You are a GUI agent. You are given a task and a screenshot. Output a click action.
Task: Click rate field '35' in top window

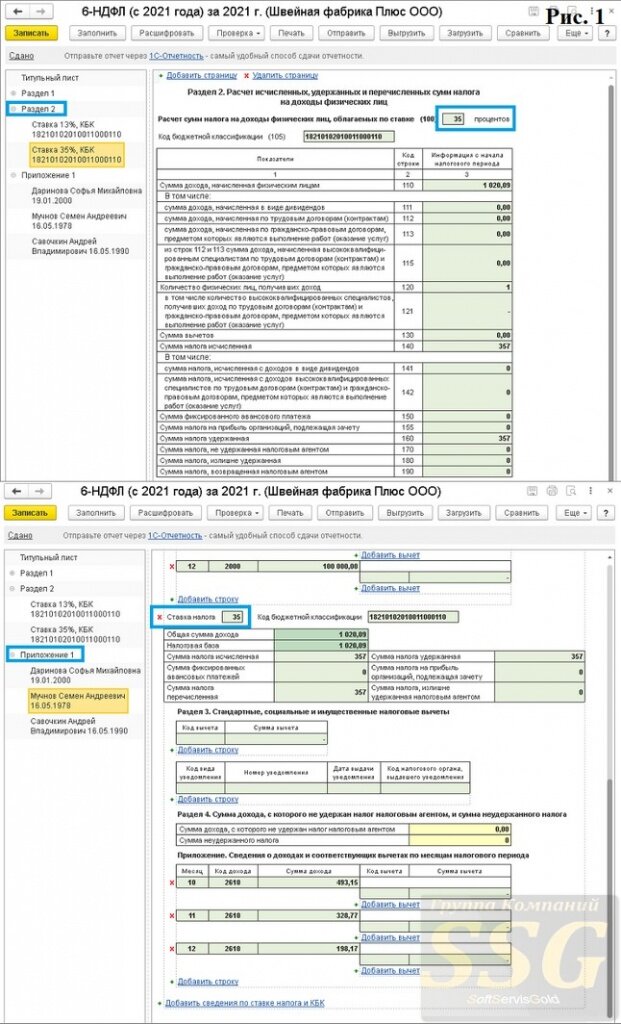pyautogui.click(x=453, y=120)
